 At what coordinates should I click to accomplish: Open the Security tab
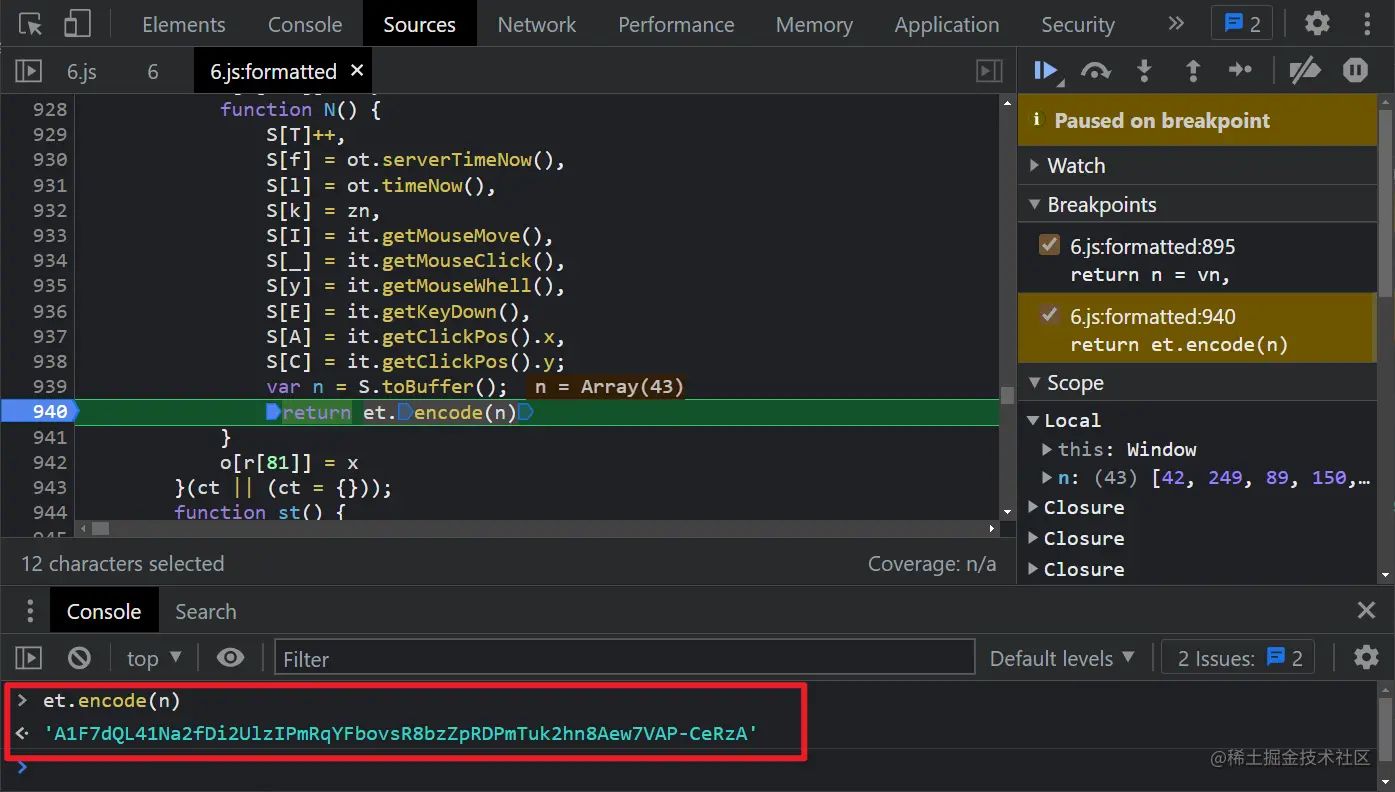[x=1078, y=24]
